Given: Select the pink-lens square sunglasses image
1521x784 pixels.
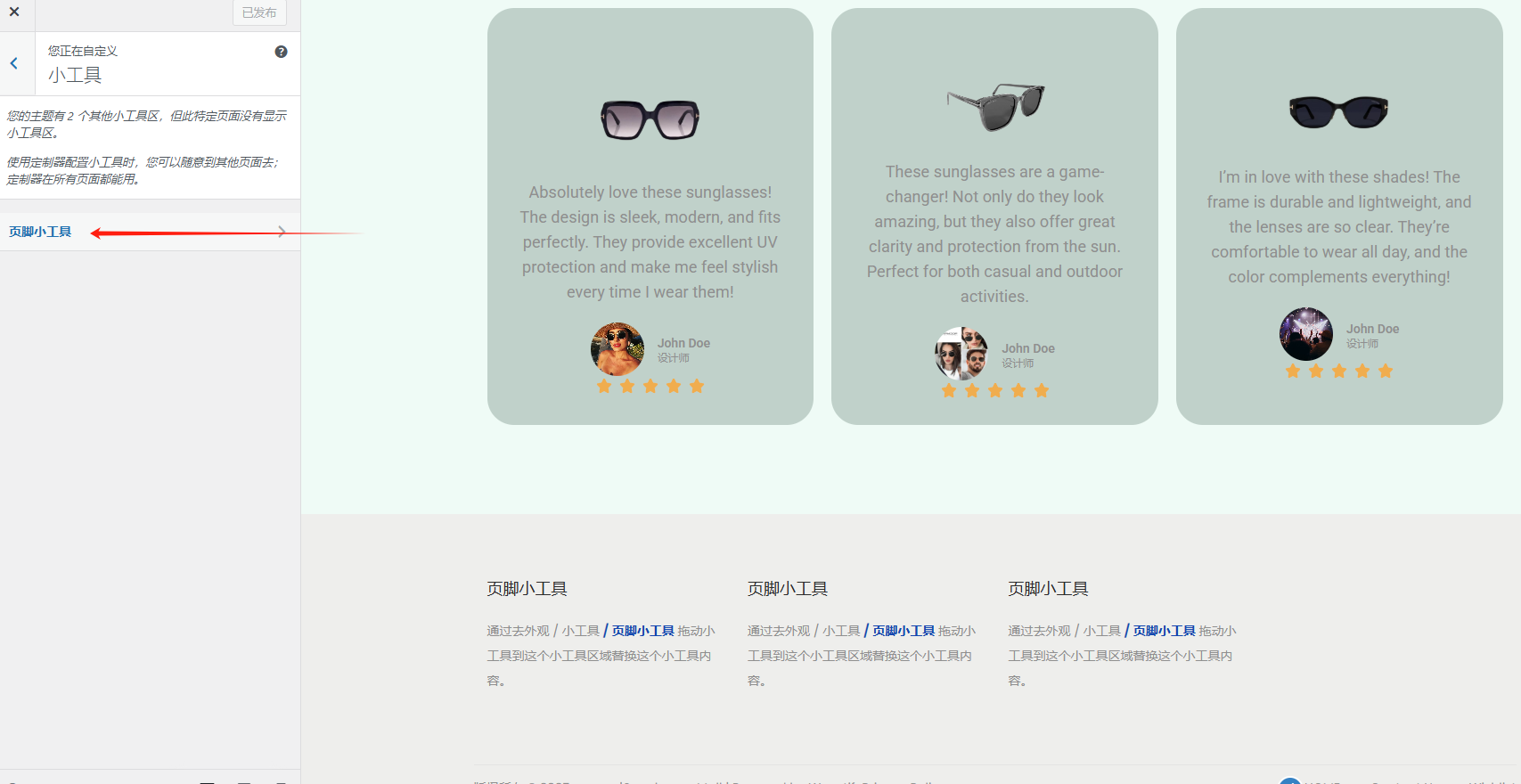Looking at the screenshot, I should tap(650, 119).
